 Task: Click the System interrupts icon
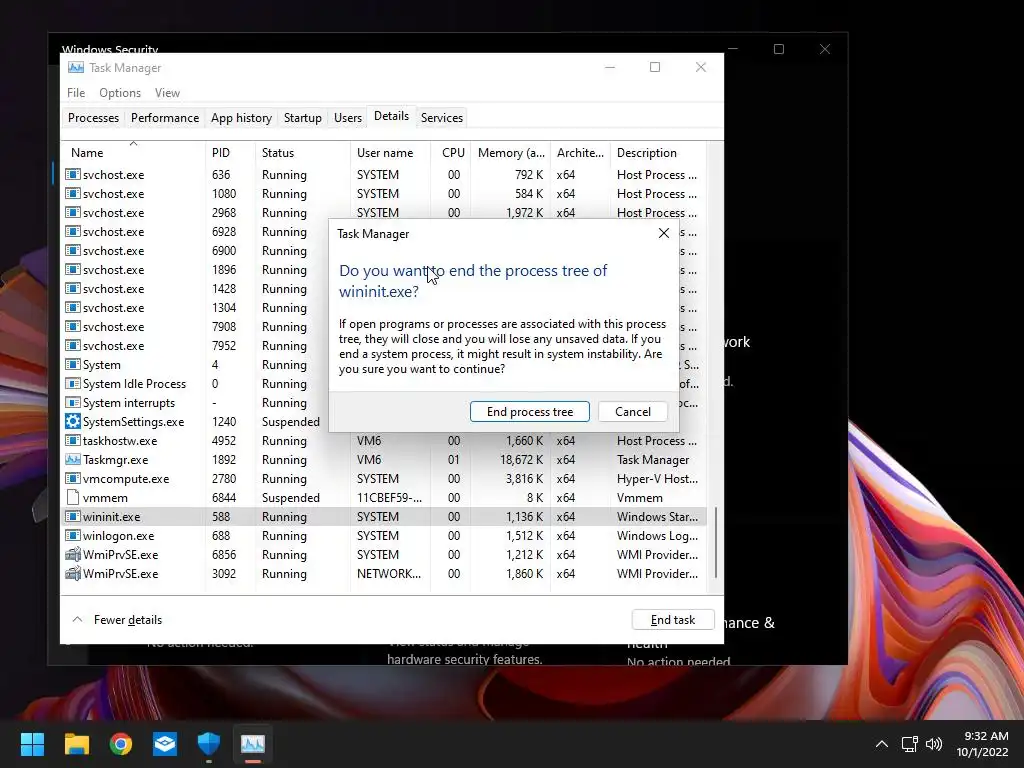72,402
